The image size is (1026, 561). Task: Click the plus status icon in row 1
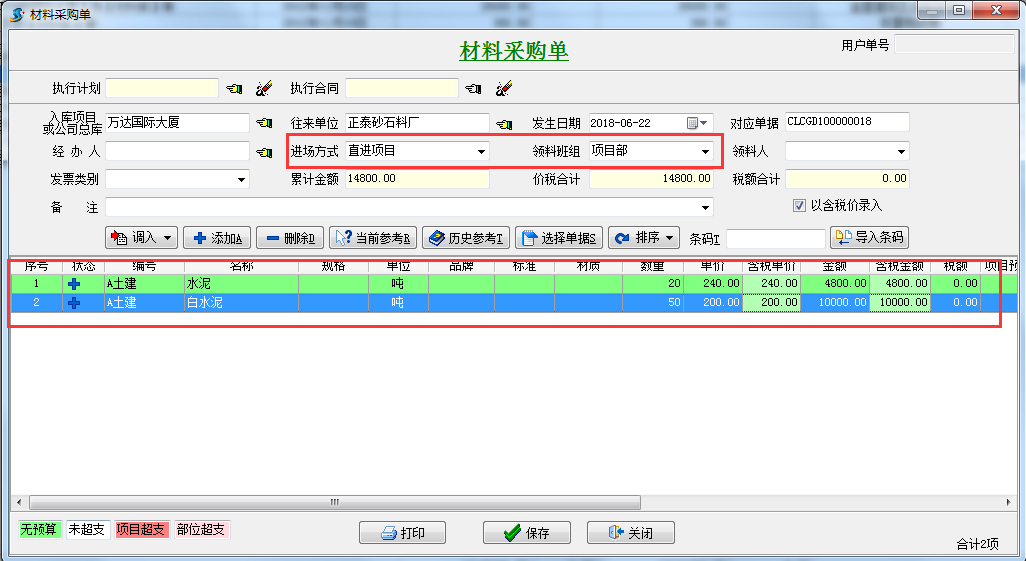(73, 284)
